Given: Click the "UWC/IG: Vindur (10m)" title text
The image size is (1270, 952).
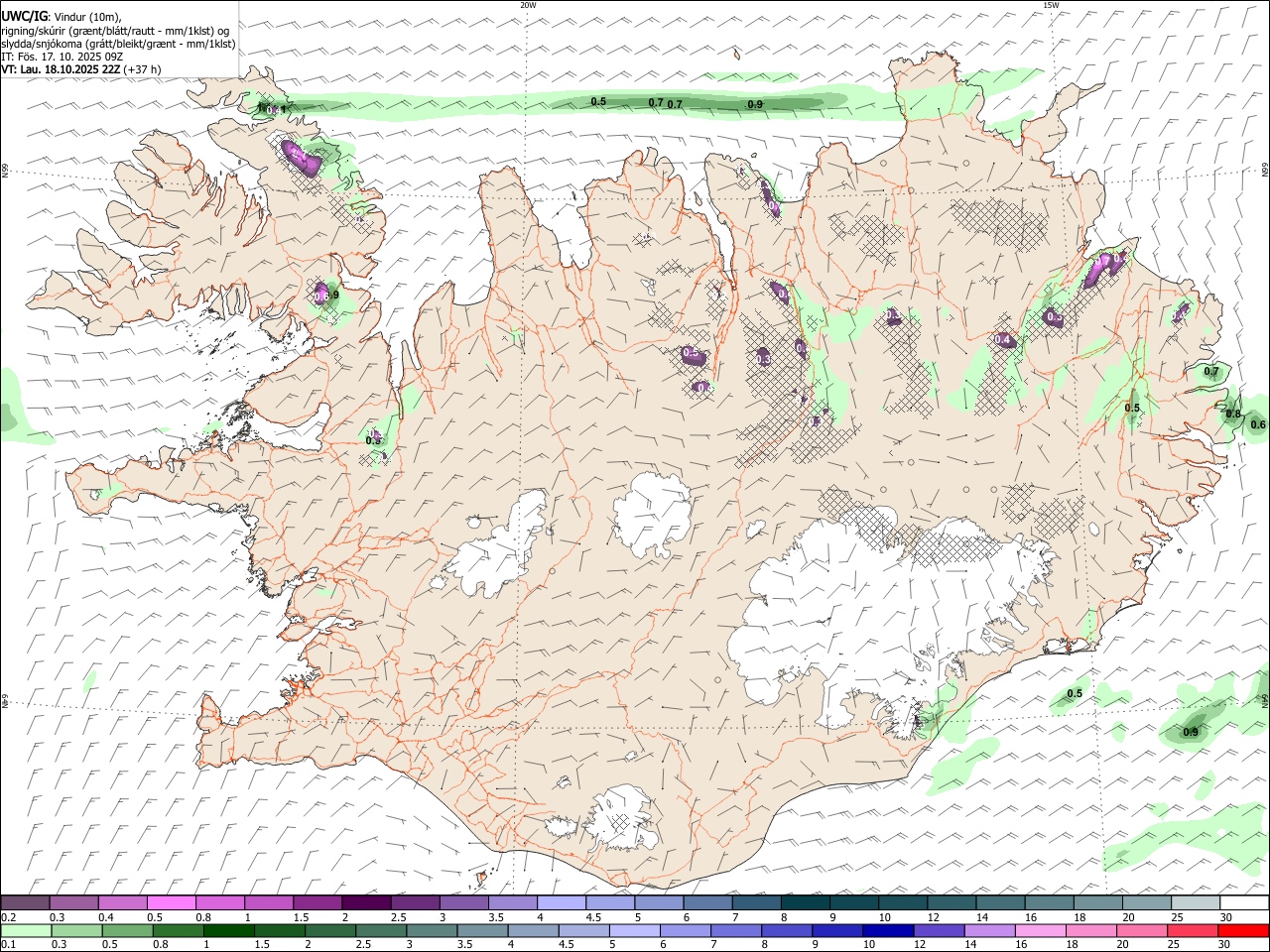Looking at the screenshot, I should point(62,16).
